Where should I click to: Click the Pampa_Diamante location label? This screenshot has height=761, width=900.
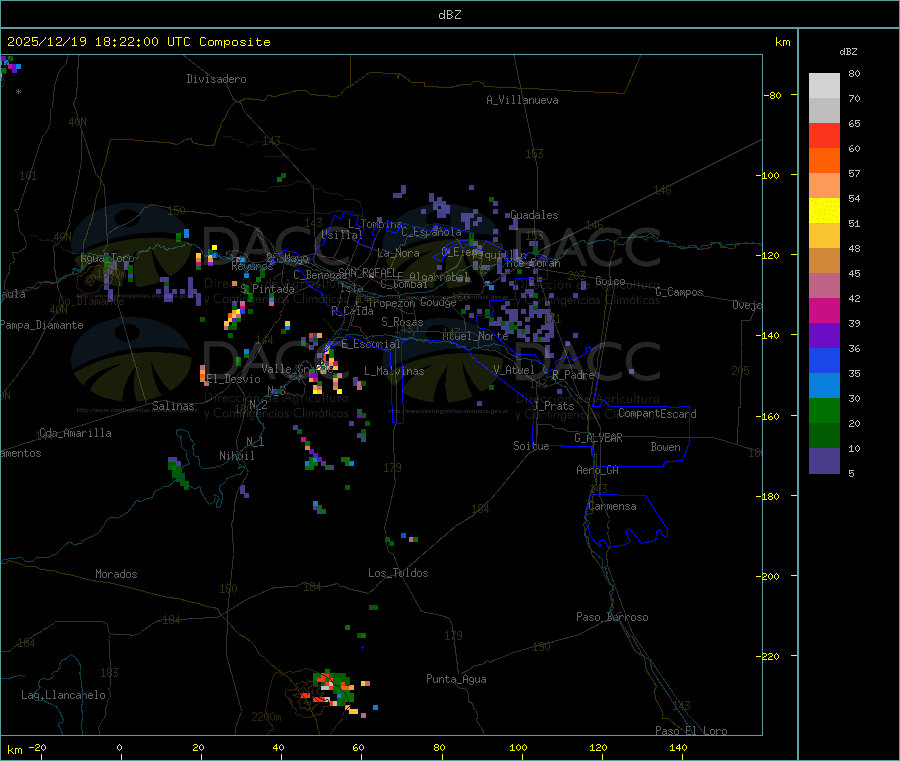point(42,325)
